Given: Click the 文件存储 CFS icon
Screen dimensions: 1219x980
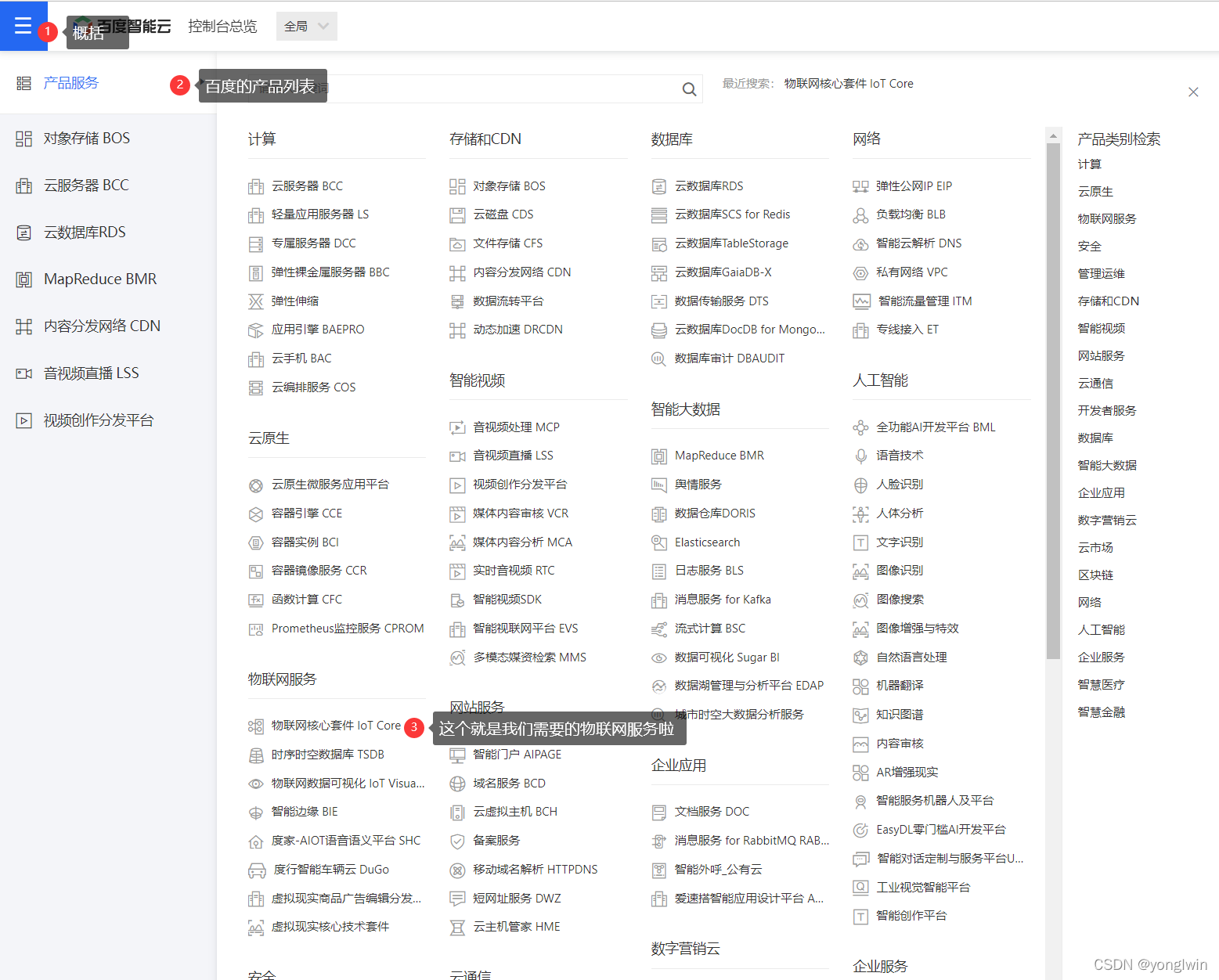Looking at the screenshot, I should tap(457, 244).
